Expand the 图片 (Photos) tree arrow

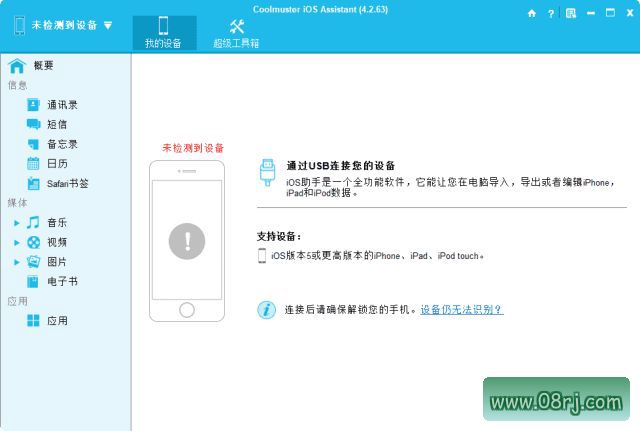[17, 262]
